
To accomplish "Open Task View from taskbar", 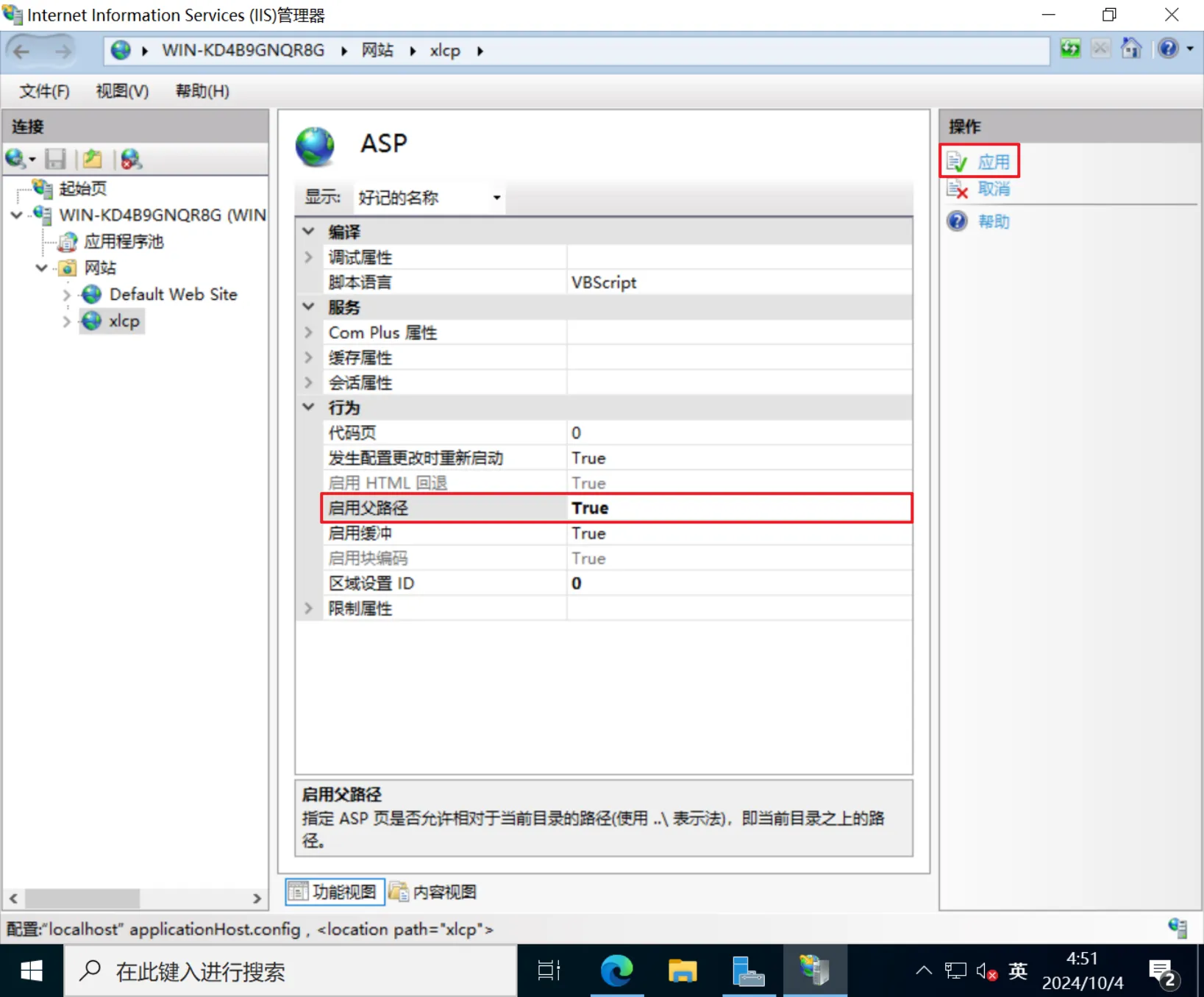I will coord(549,971).
